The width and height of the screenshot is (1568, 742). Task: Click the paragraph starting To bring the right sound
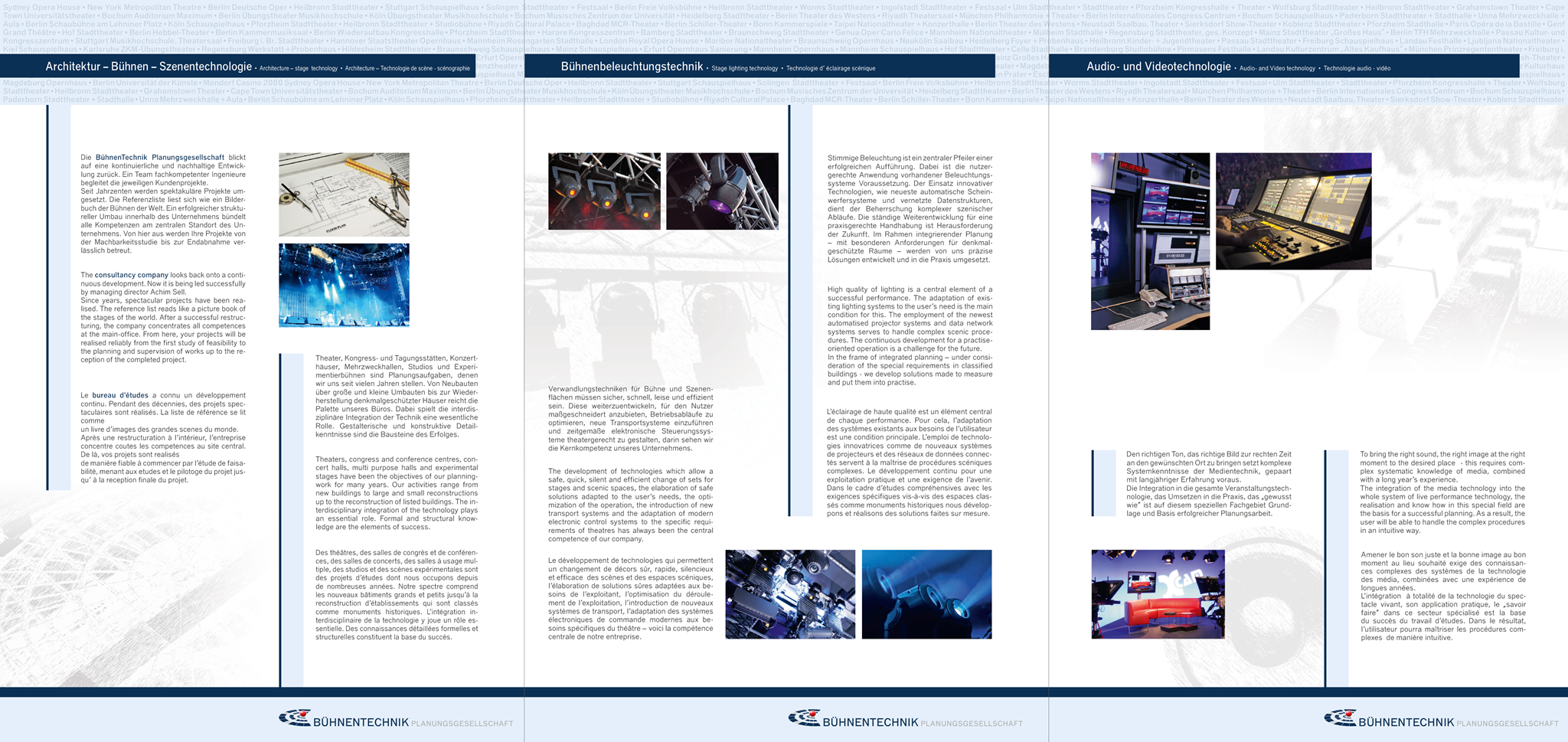[1442, 492]
